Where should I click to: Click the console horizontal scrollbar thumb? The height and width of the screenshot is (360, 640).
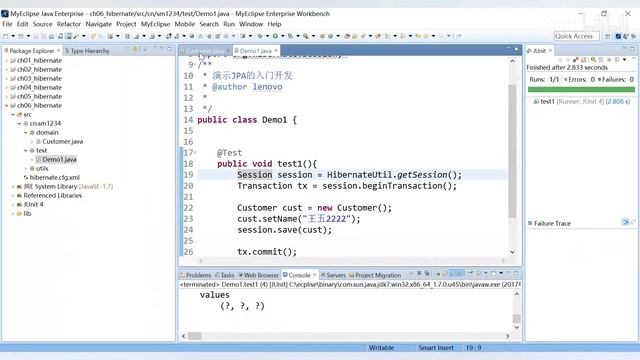click(x=195, y=336)
